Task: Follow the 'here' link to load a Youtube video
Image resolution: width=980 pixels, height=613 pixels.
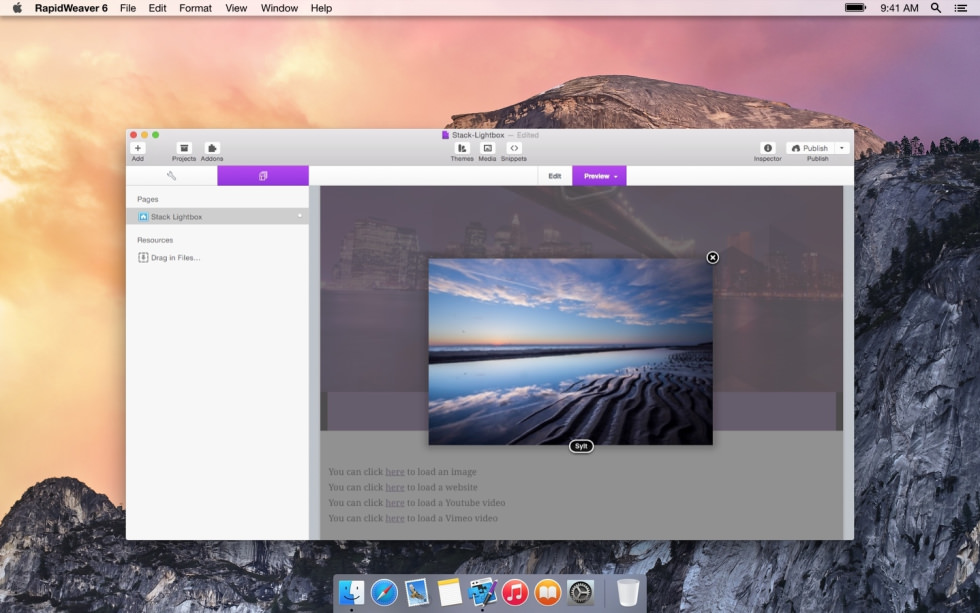Action: pos(395,503)
